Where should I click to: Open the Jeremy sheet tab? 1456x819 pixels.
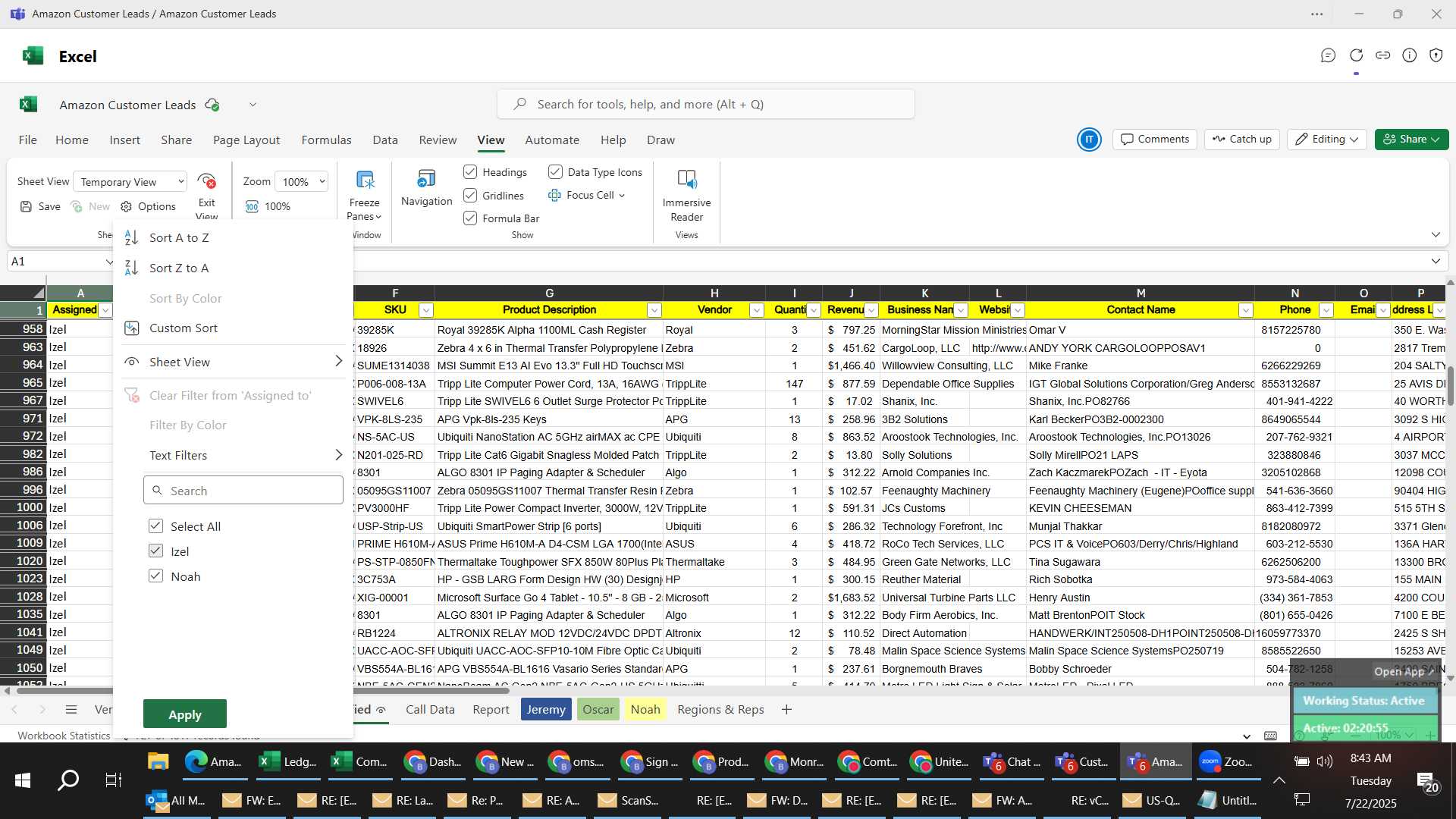[x=546, y=710]
